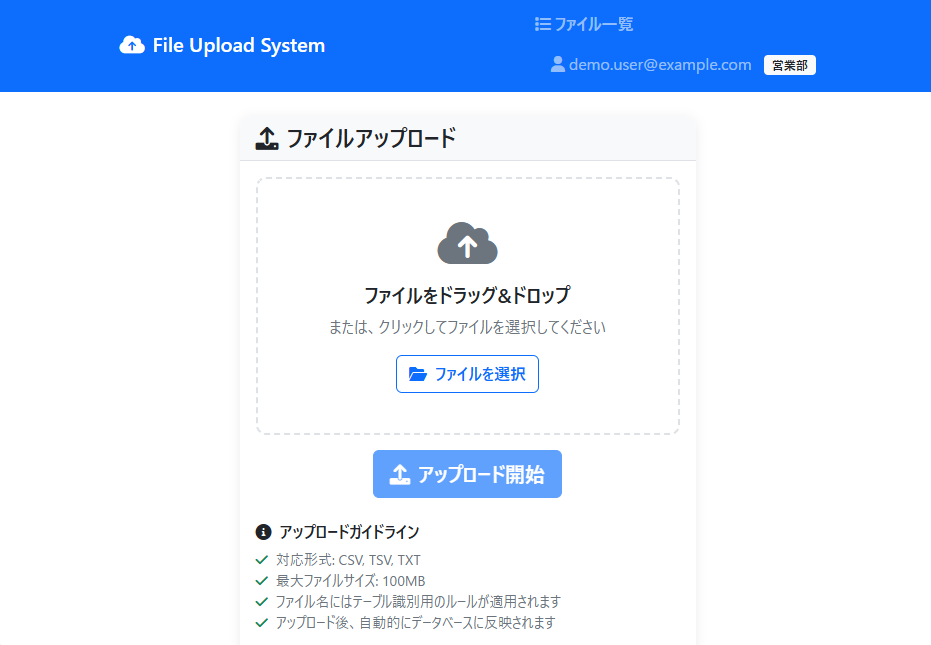Image resolution: width=931 pixels, height=645 pixels.
Task: Click the cloud logo icon in the navbar
Action: pyautogui.click(x=132, y=45)
